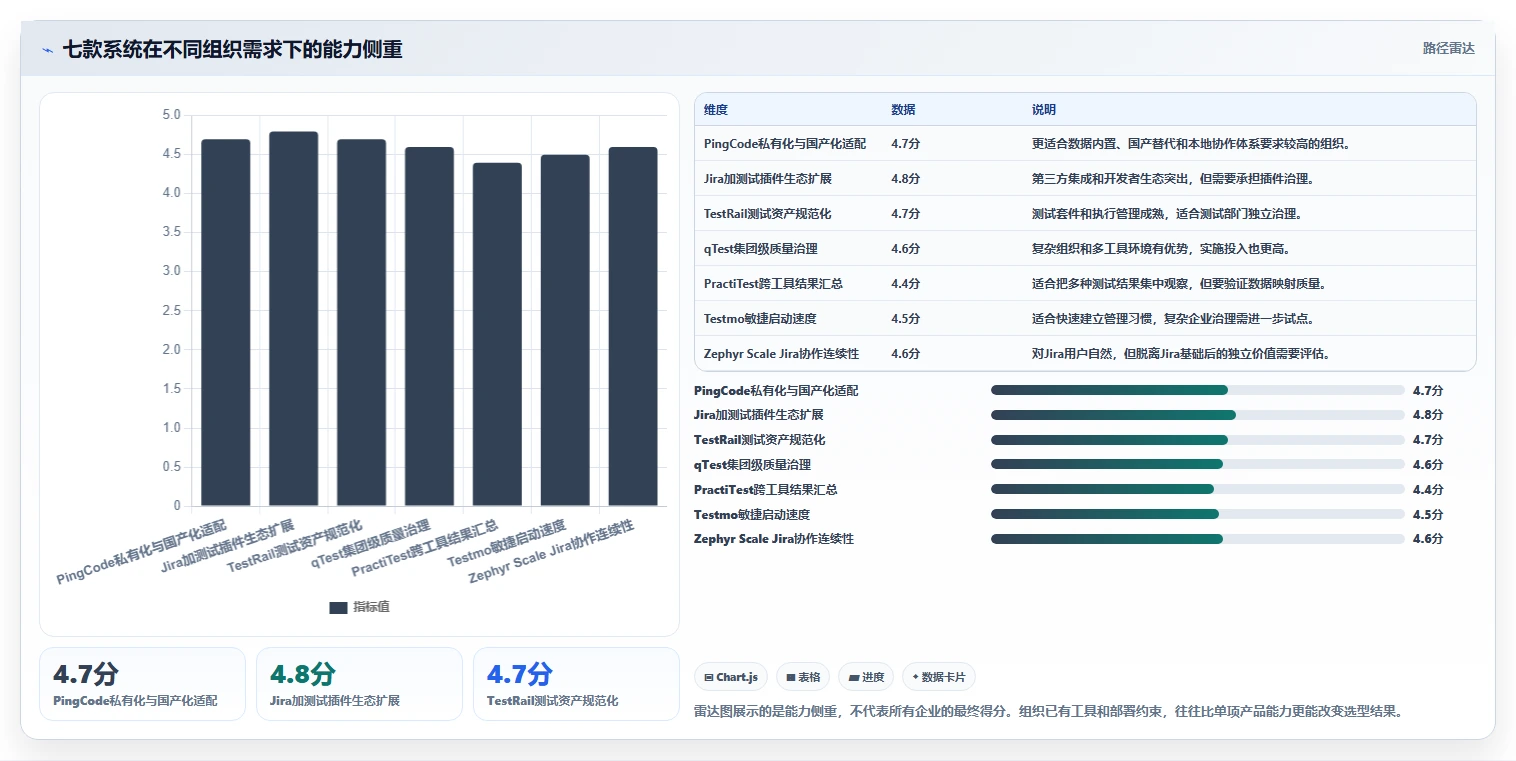Open the PingCode私有化与国产化适配 4.7分 data card
This screenshot has height=761, width=1516.
coord(142,684)
